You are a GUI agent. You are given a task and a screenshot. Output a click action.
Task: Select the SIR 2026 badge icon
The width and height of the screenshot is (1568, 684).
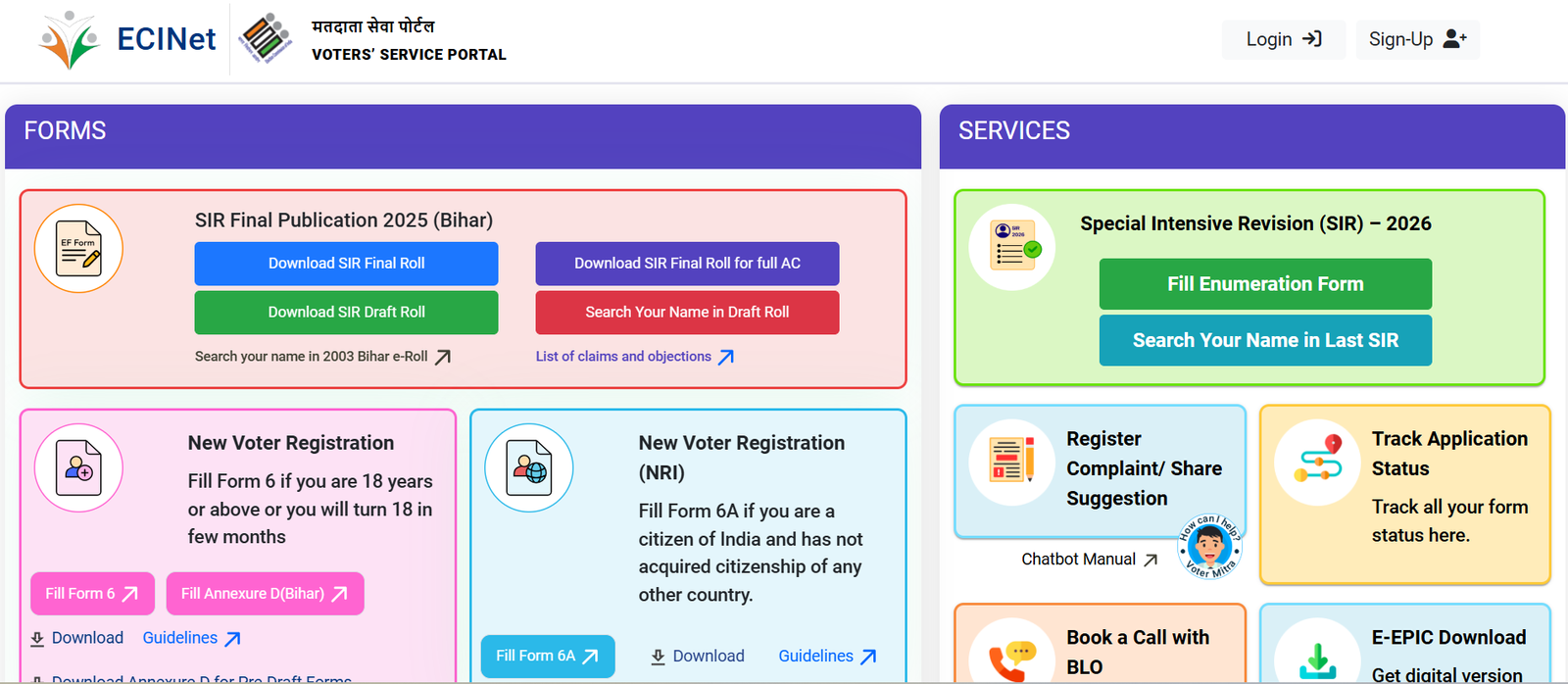(x=1011, y=247)
